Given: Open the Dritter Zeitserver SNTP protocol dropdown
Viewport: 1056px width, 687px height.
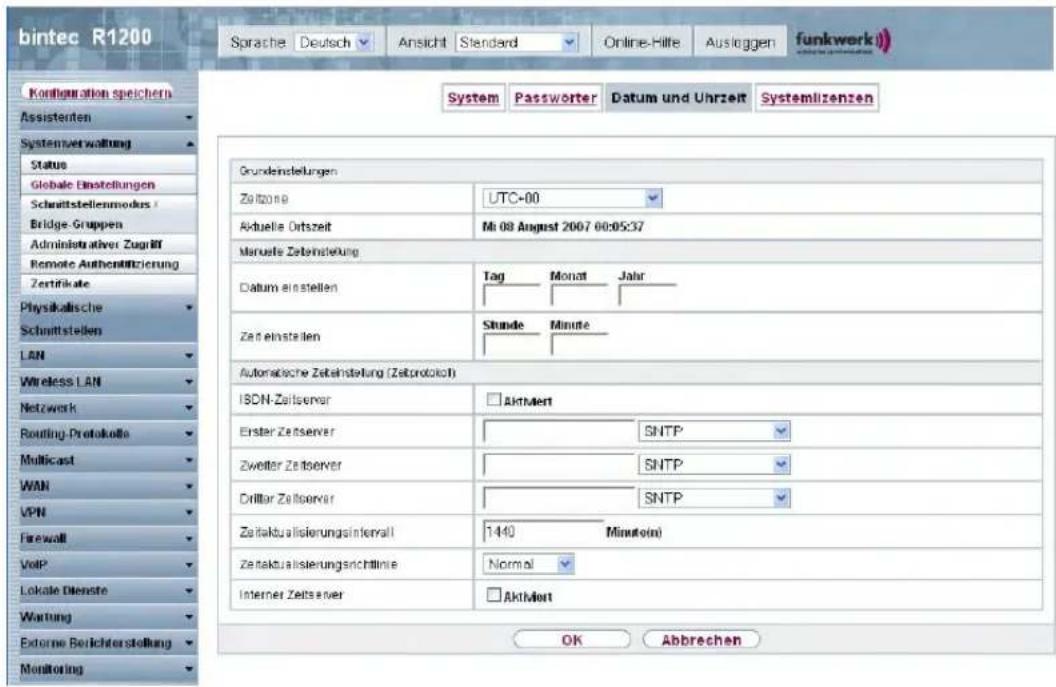Looking at the screenshot, I should (x=714, y=498).
